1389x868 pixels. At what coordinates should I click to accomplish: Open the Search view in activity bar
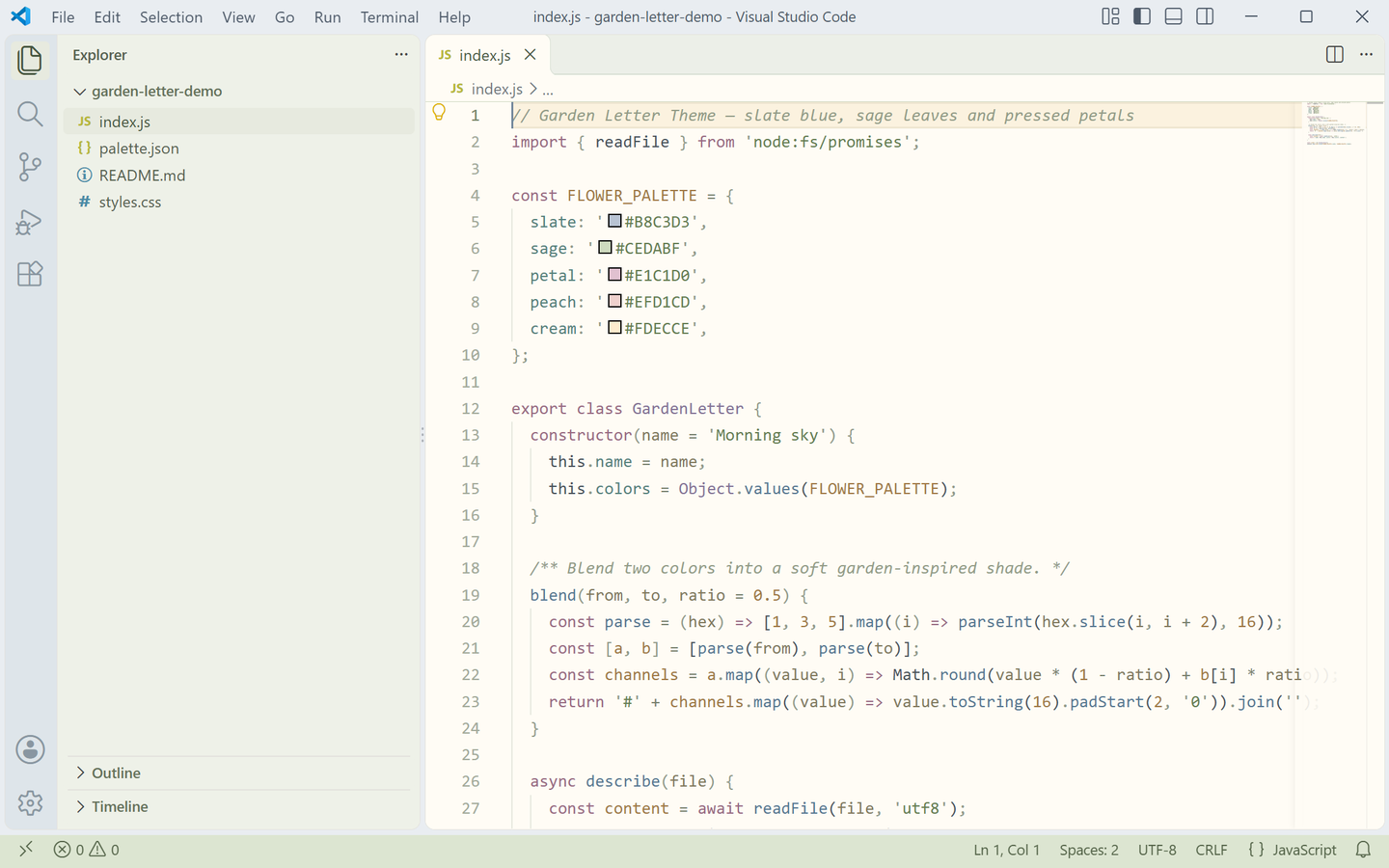pos(30,114)
